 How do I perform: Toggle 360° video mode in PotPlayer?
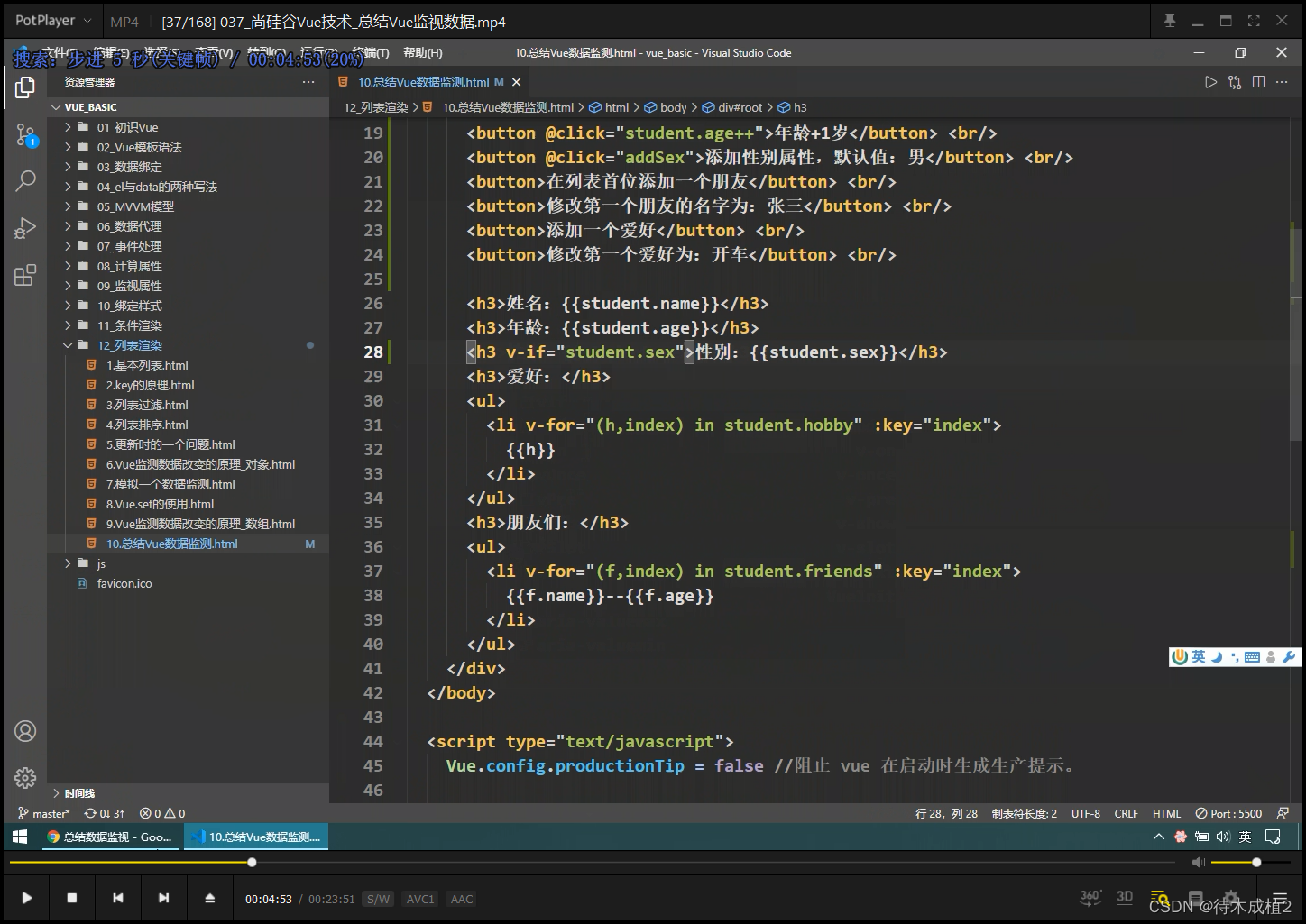[1090, 897]
